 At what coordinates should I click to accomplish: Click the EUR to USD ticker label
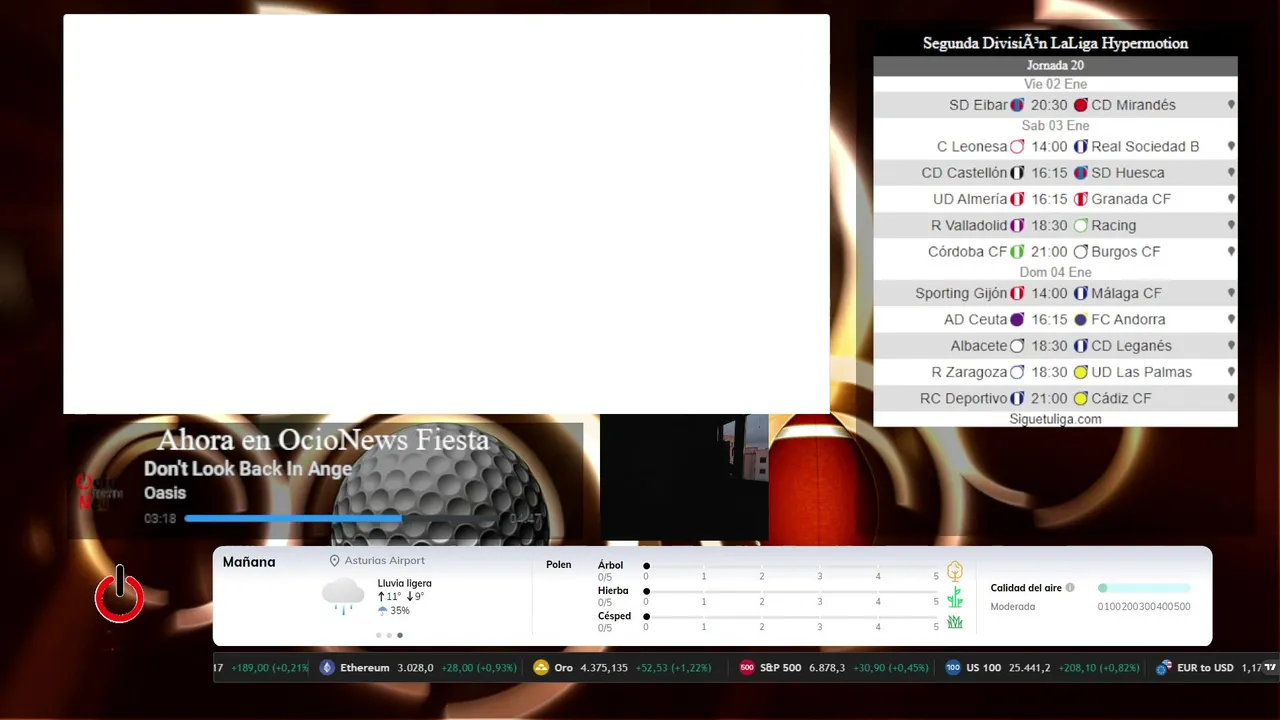(1205, 668)
